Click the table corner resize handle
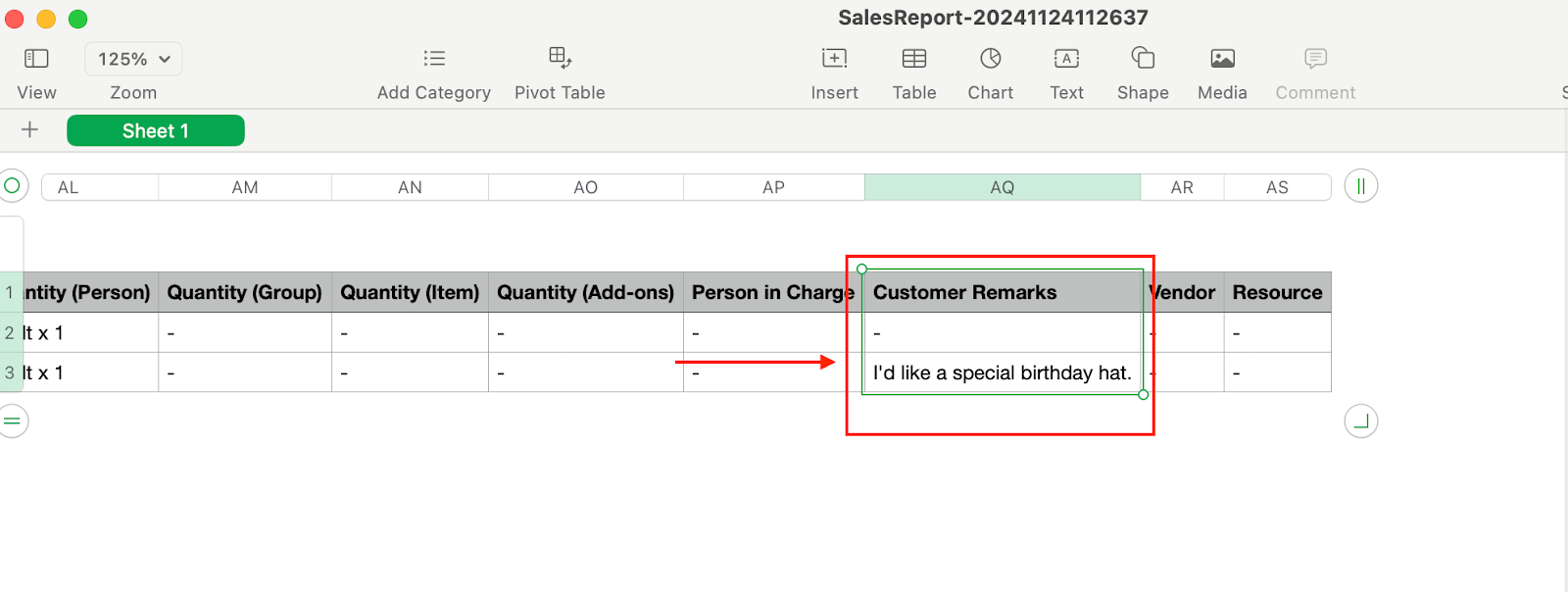This screenshot has width=1568, height=592. point(1360,421)
